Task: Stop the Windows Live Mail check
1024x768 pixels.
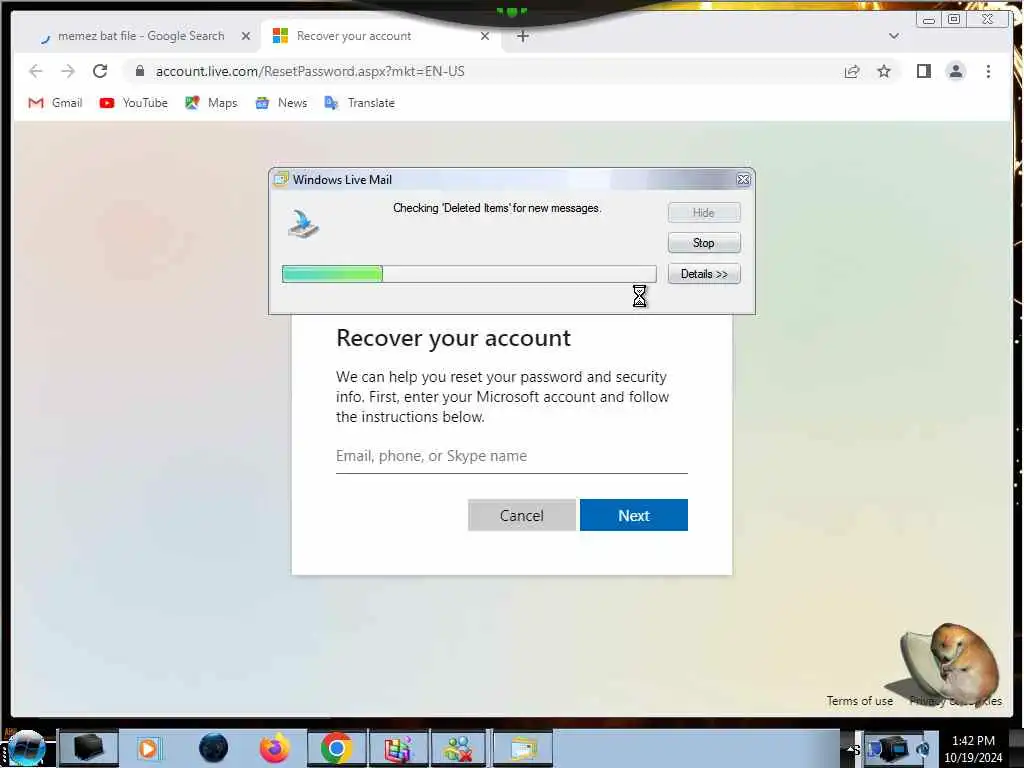Action: point(704,243)
